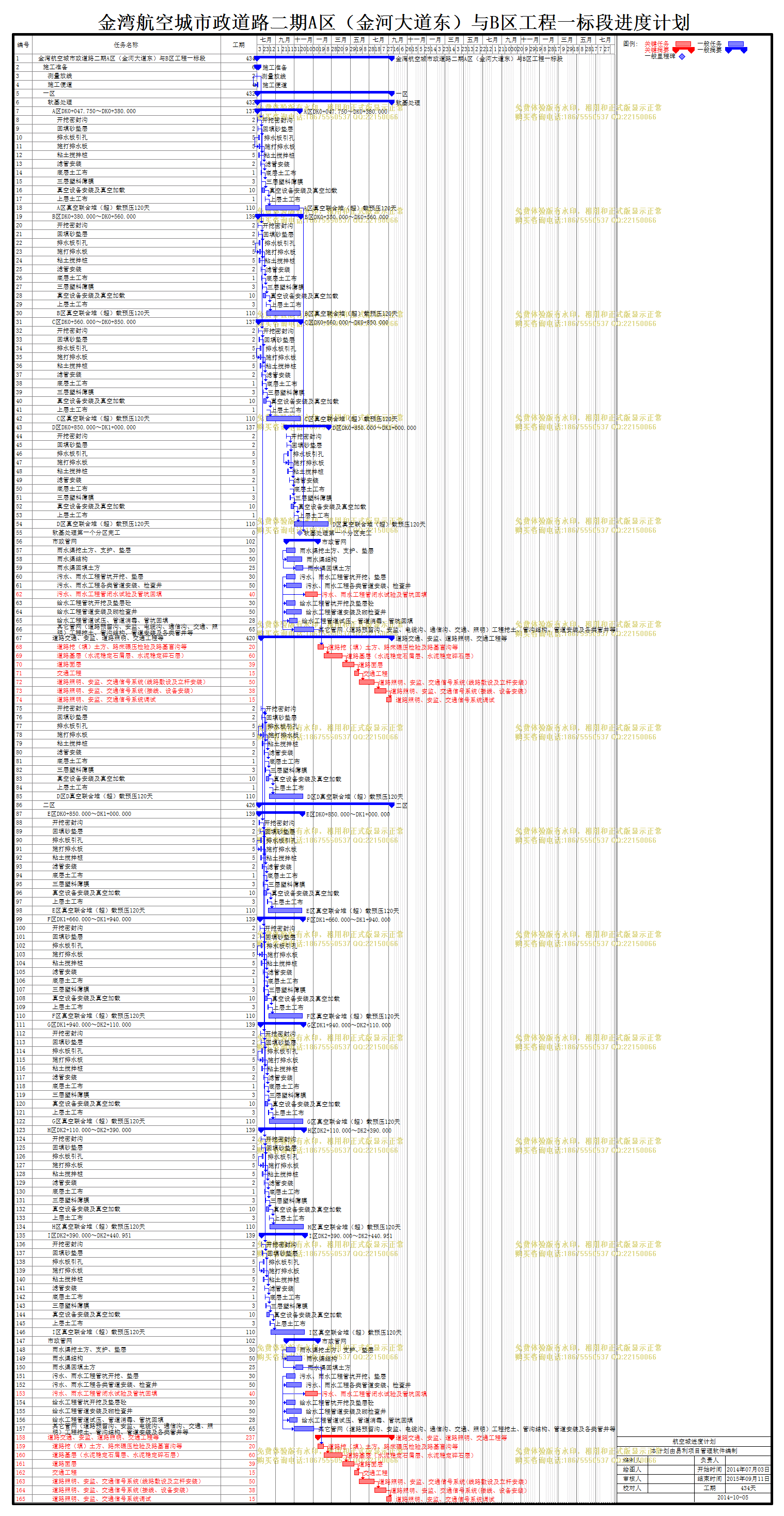
Task: Select row 55 软基处理第一个分区完工
Action: click(x=86, y=533)
